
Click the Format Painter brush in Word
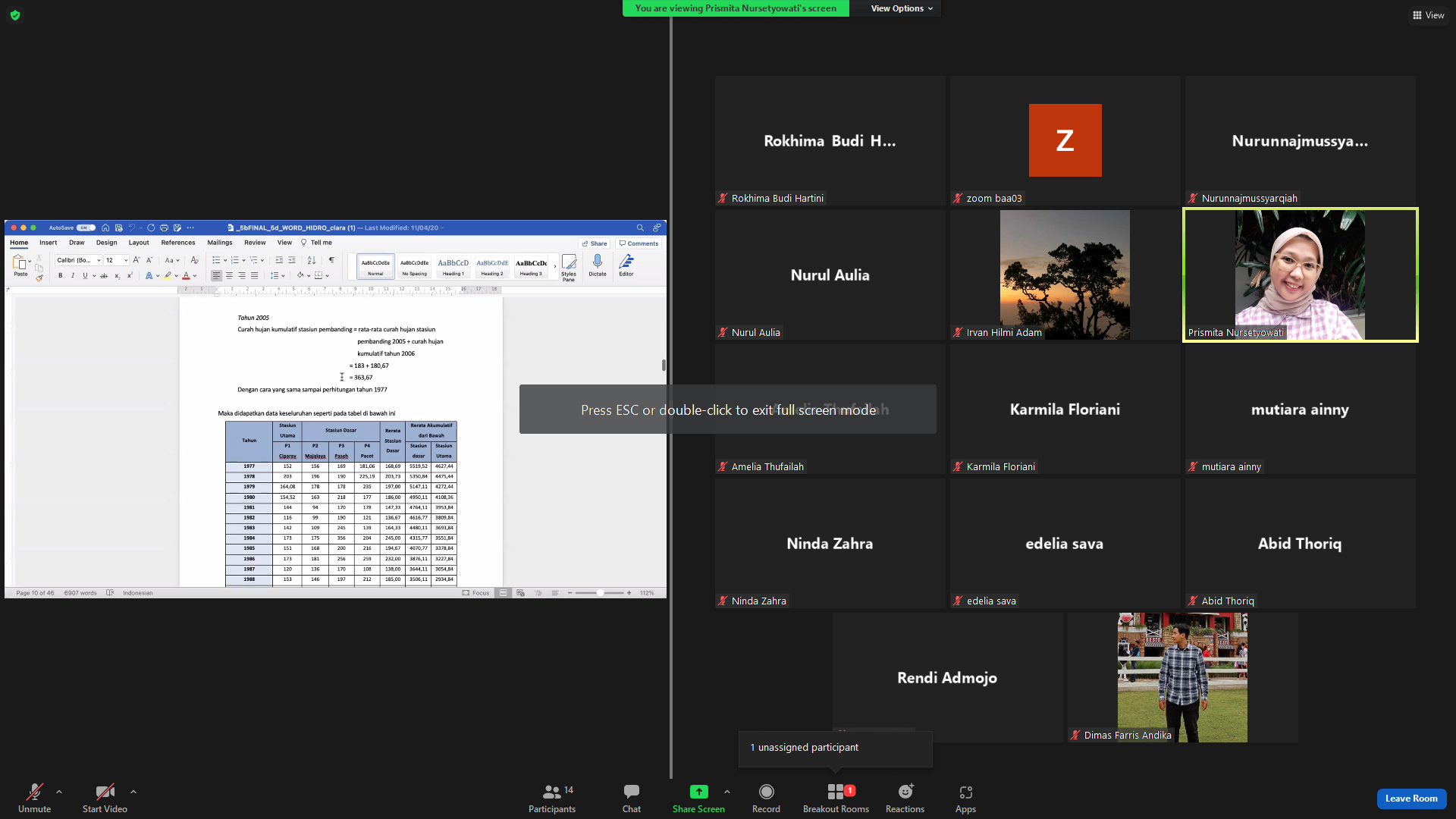[x=39, y=278]
